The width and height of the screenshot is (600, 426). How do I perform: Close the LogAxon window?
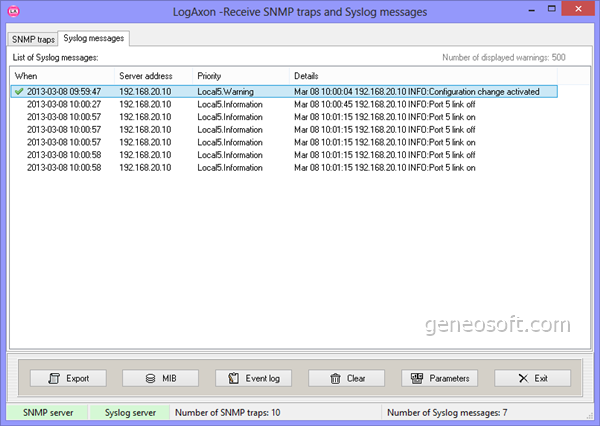click(578, 8)
